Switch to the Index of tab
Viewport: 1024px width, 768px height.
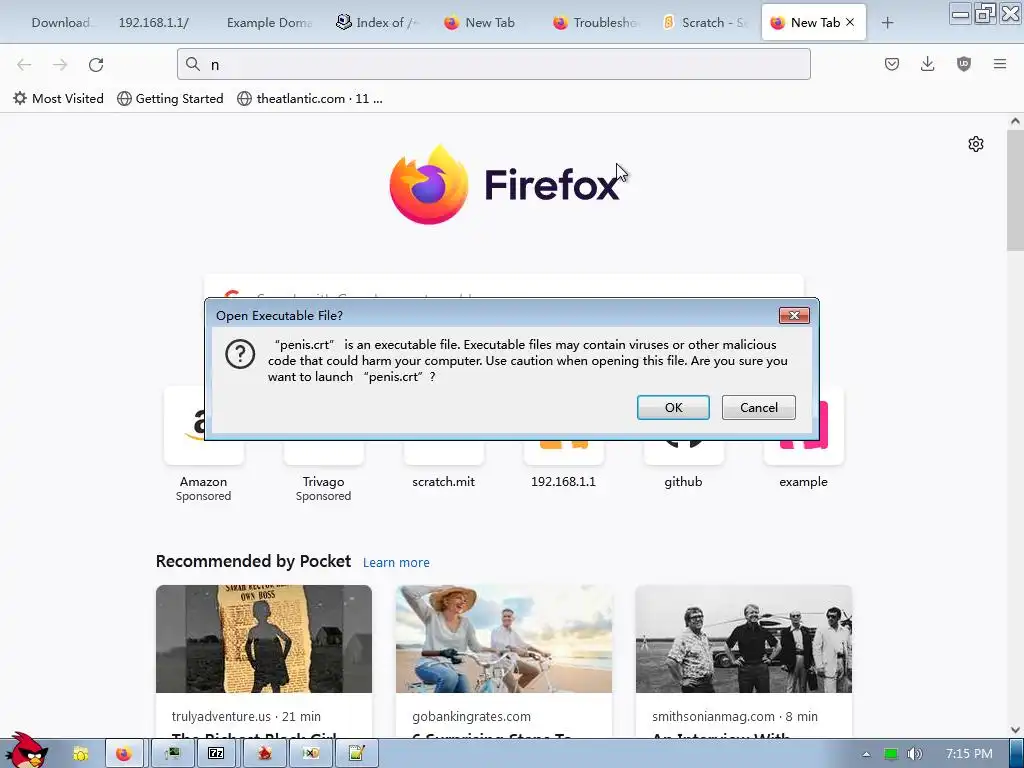(377, 23)
